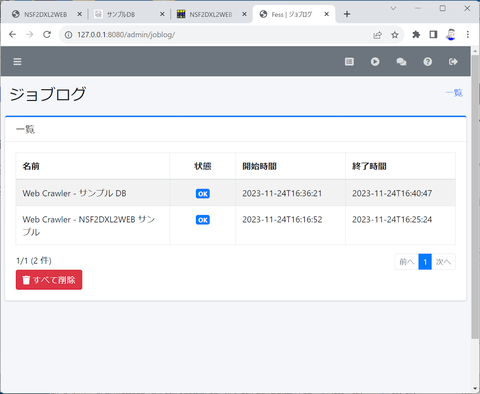Open the Chrome profile avatar
Screen dimensions: 480x394
[x=451, y=34]
